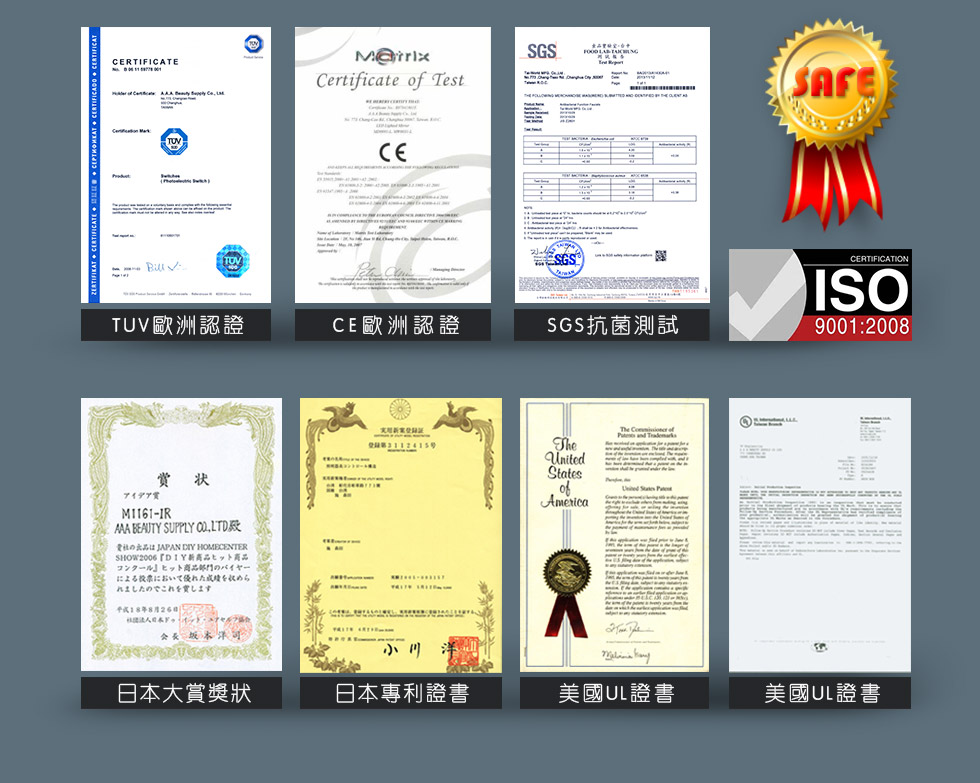Open the UL International letter thumbnail
The image size is (980, 783).
820,535
